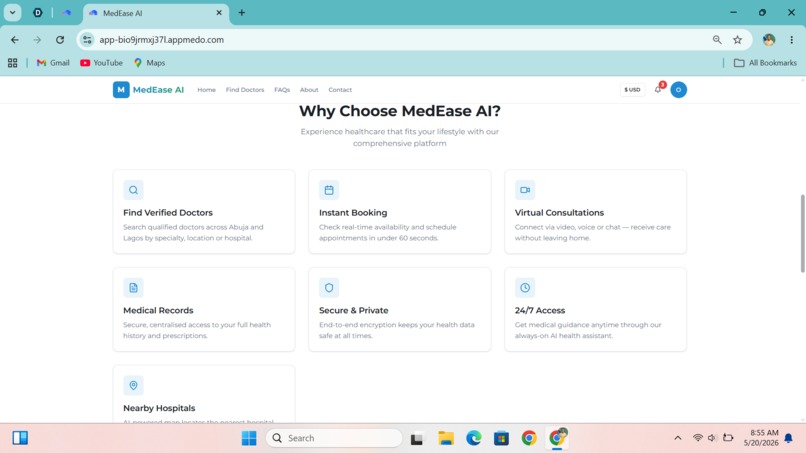Image resolution: width=806 pixels, height=453 pixels.
Task: Open the Chrome profile picture
Action: pos(769,40)
